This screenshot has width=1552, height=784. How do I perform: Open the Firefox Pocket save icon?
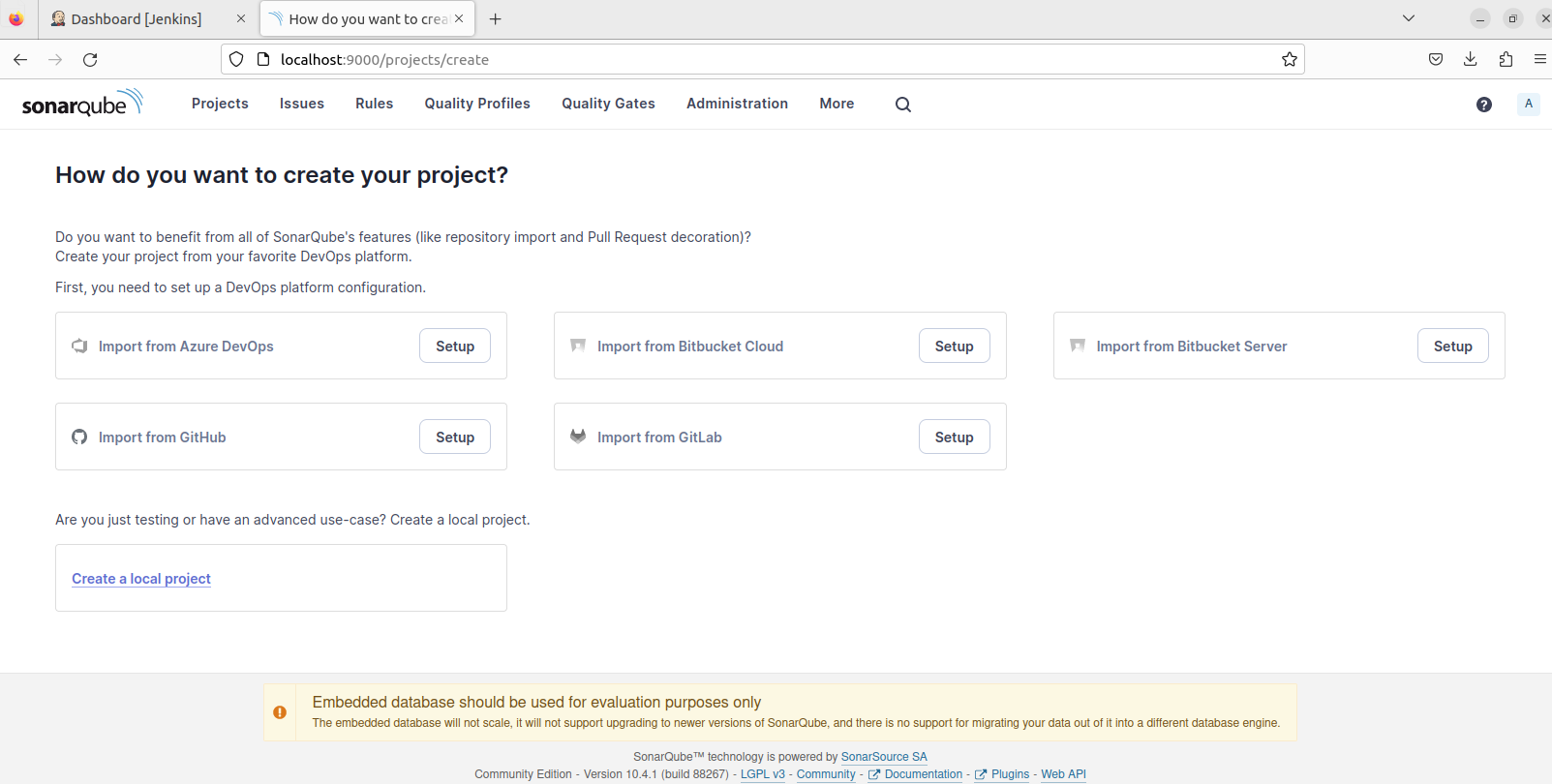pyautogui.click(x=1436, y=59)
